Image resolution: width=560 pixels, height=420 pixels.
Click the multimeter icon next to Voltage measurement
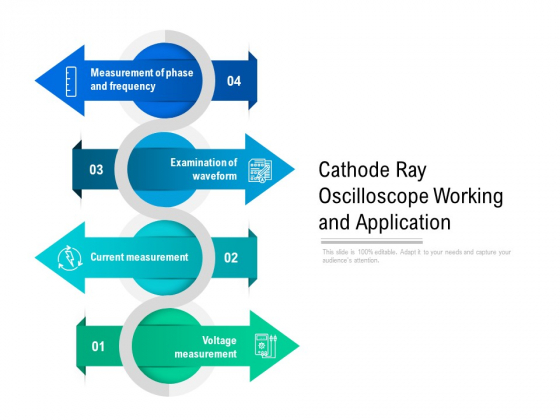coord(266,346)
